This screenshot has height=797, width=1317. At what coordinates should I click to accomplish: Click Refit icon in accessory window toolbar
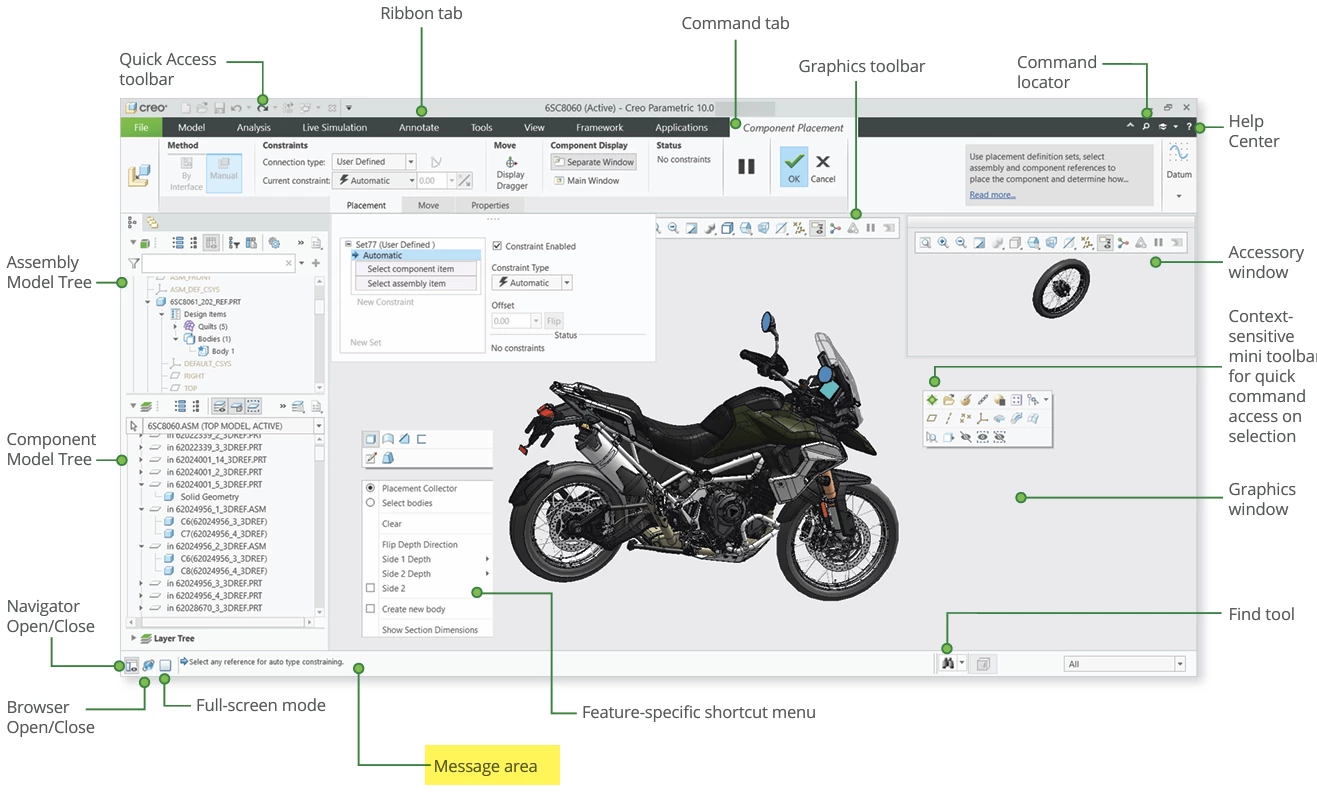pyautogui.click(x=925, y=242)
